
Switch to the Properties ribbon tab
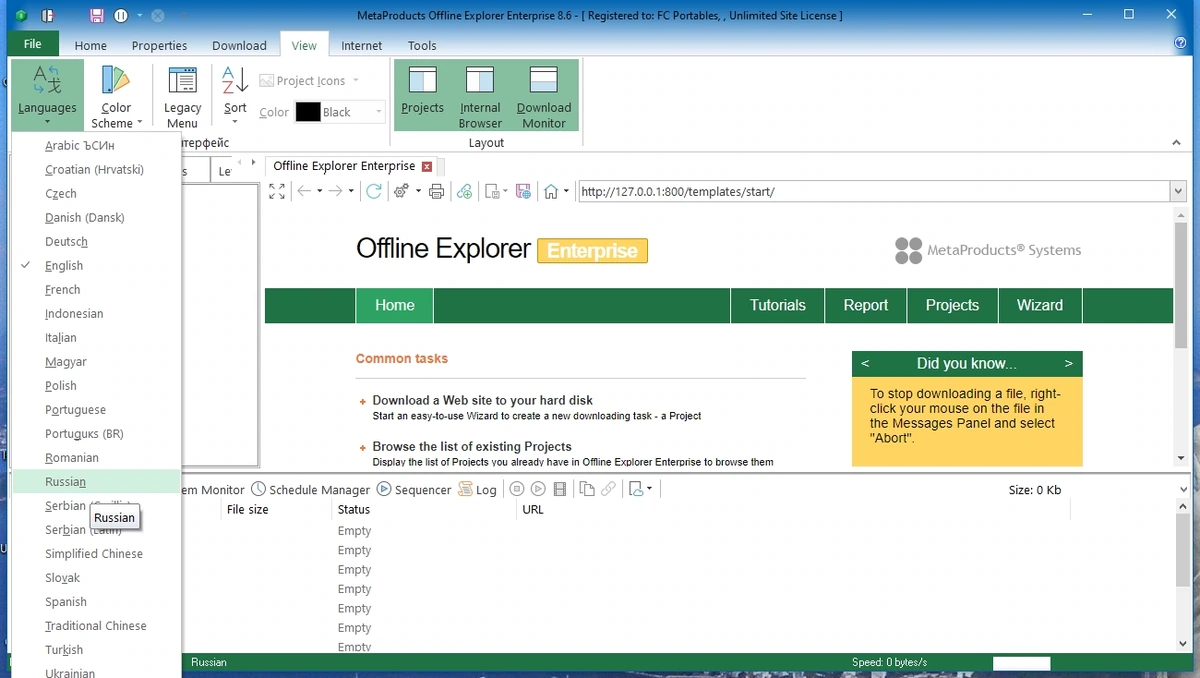[x=159, y=45]
